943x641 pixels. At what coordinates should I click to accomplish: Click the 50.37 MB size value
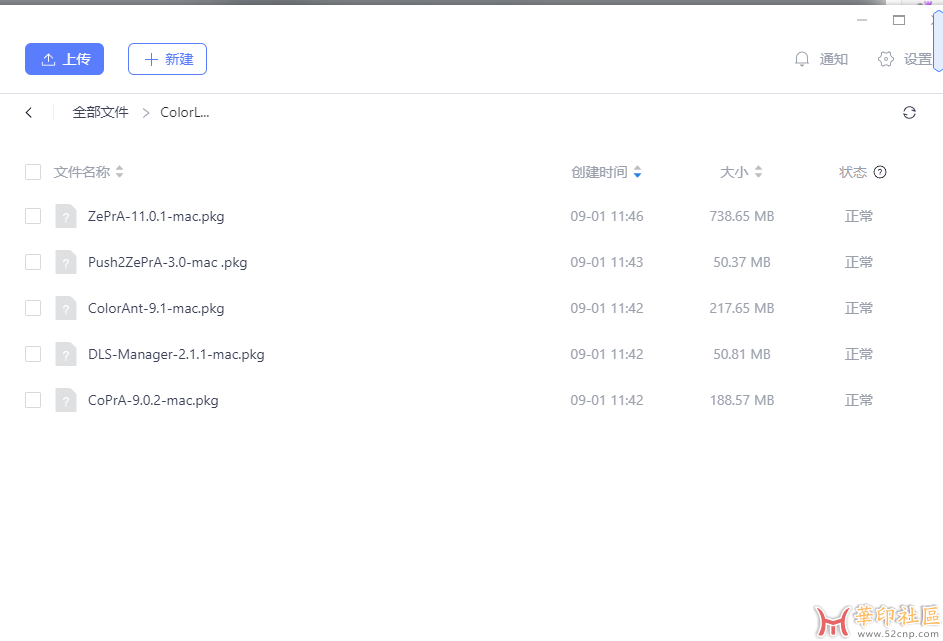pyautogui.click(x=742, y=262)
